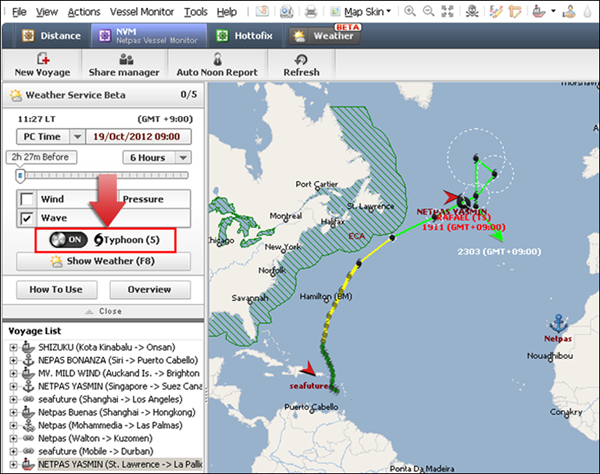The width and height of the screenshot is (600, 474).
Task: Expand seafuture Shanghai -> Los Angeles node
Action: click(13, 399)
